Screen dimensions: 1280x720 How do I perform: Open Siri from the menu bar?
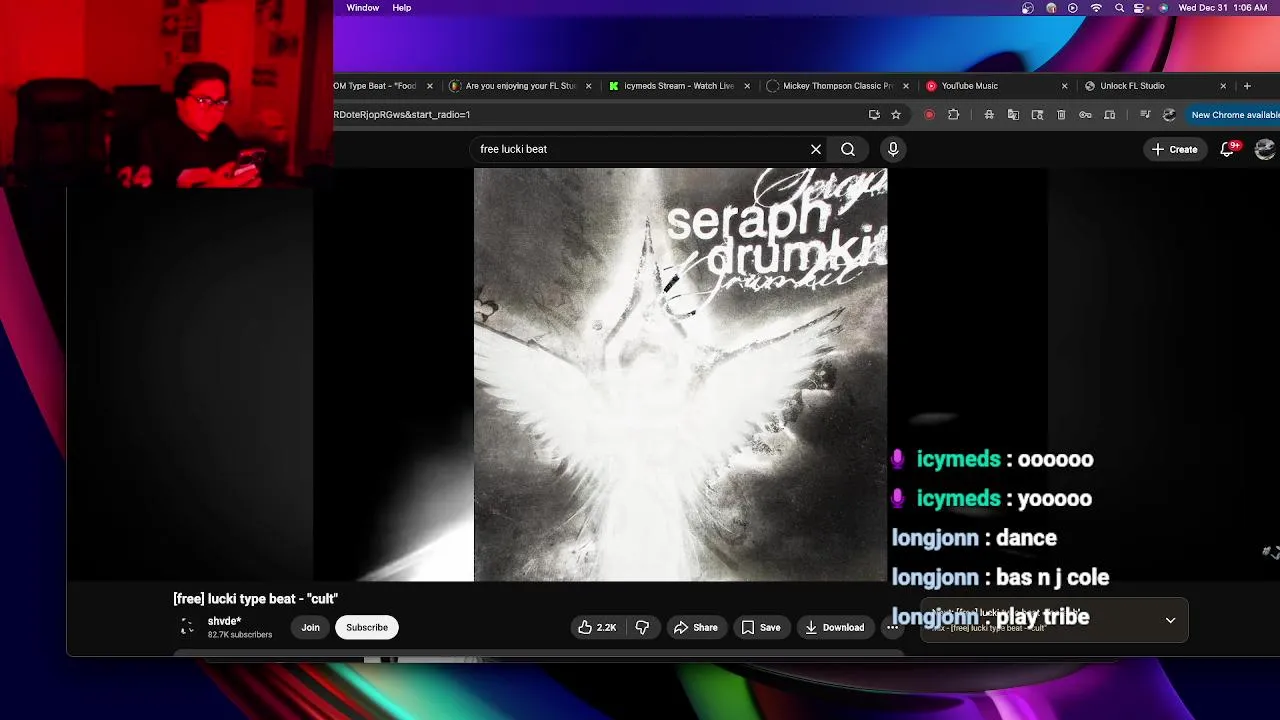coord(1163,8)
